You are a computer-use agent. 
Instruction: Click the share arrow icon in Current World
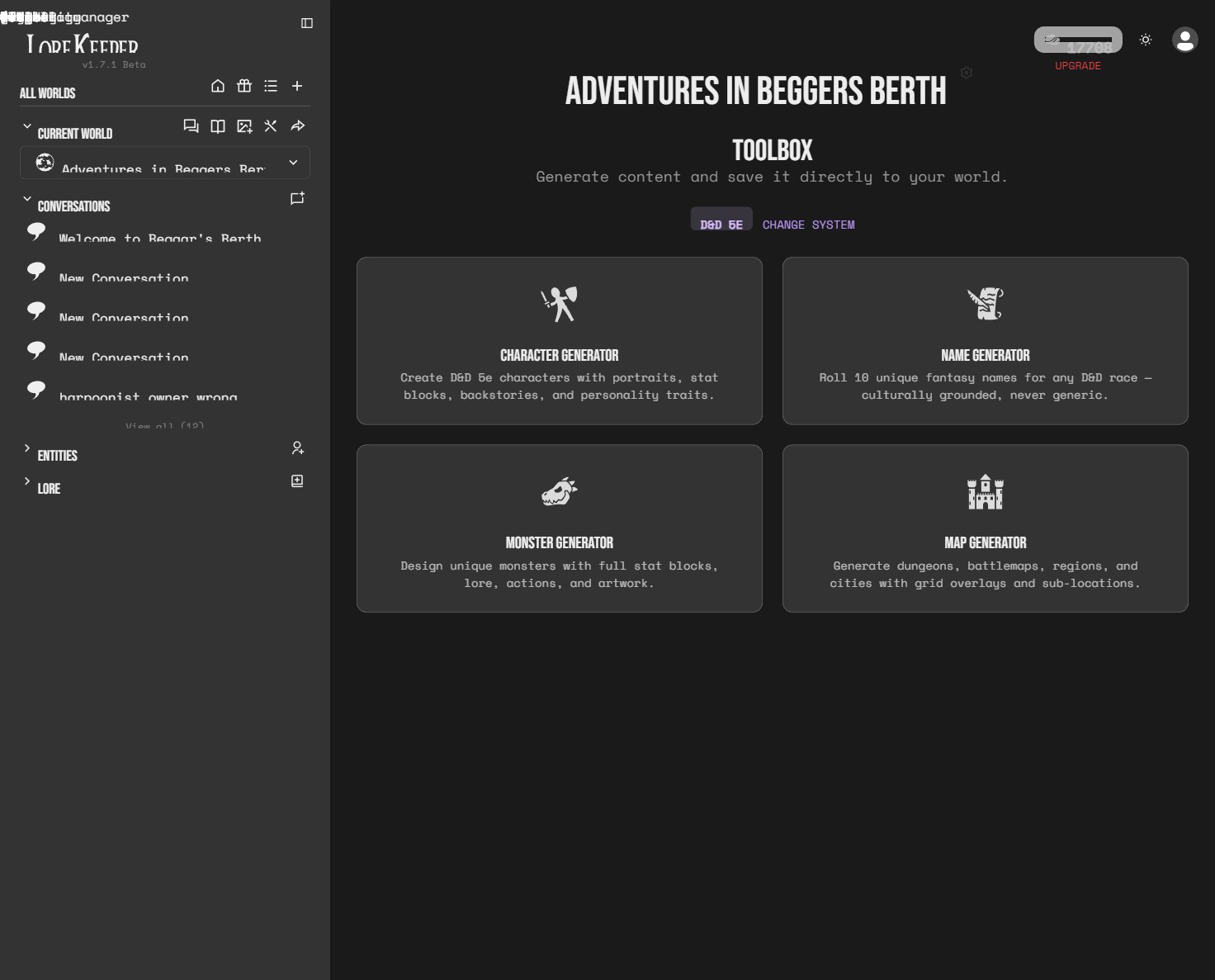[298, 126]
